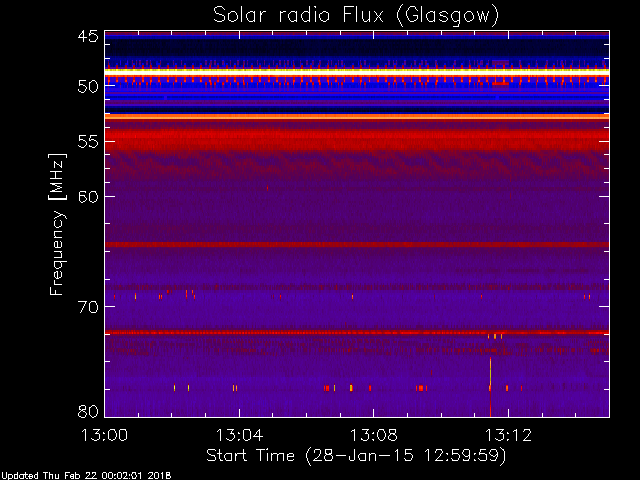Click the red horizontal line near 64 MHz
This screenshot has width=640, height=480.
tap(357, 245)
